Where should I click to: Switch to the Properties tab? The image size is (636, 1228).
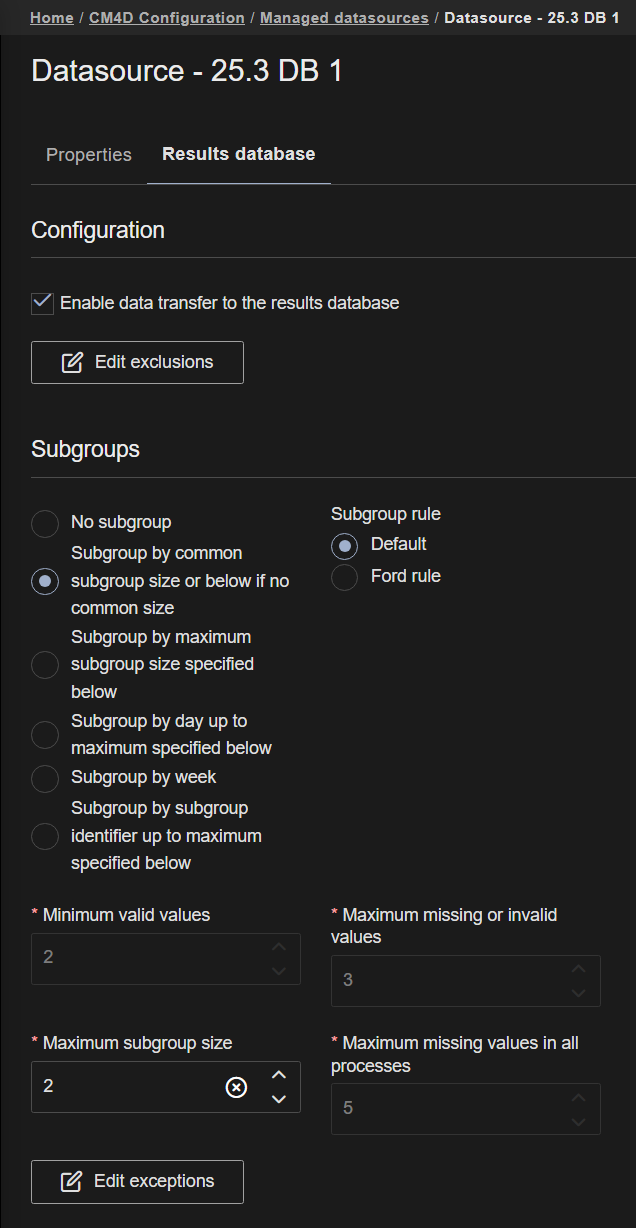tap(89, 155)
